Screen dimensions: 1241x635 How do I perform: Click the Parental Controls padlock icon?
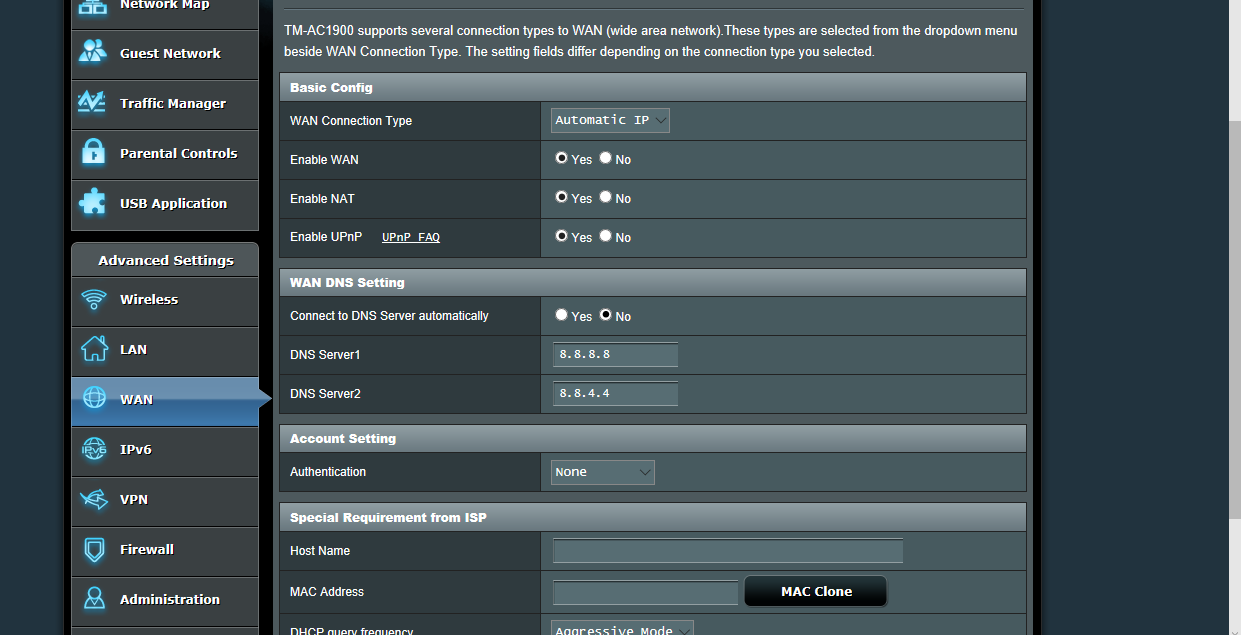(93, 153)
